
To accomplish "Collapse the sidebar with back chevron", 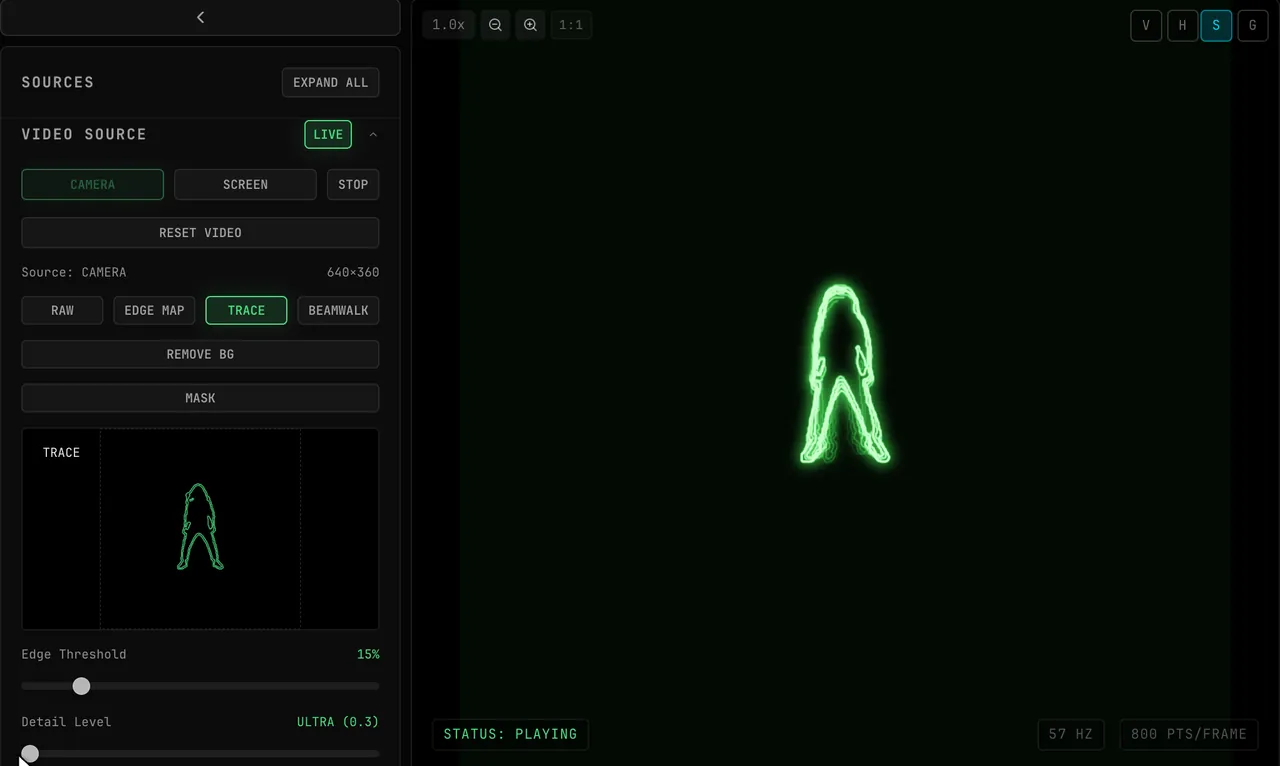I will 200,17.
